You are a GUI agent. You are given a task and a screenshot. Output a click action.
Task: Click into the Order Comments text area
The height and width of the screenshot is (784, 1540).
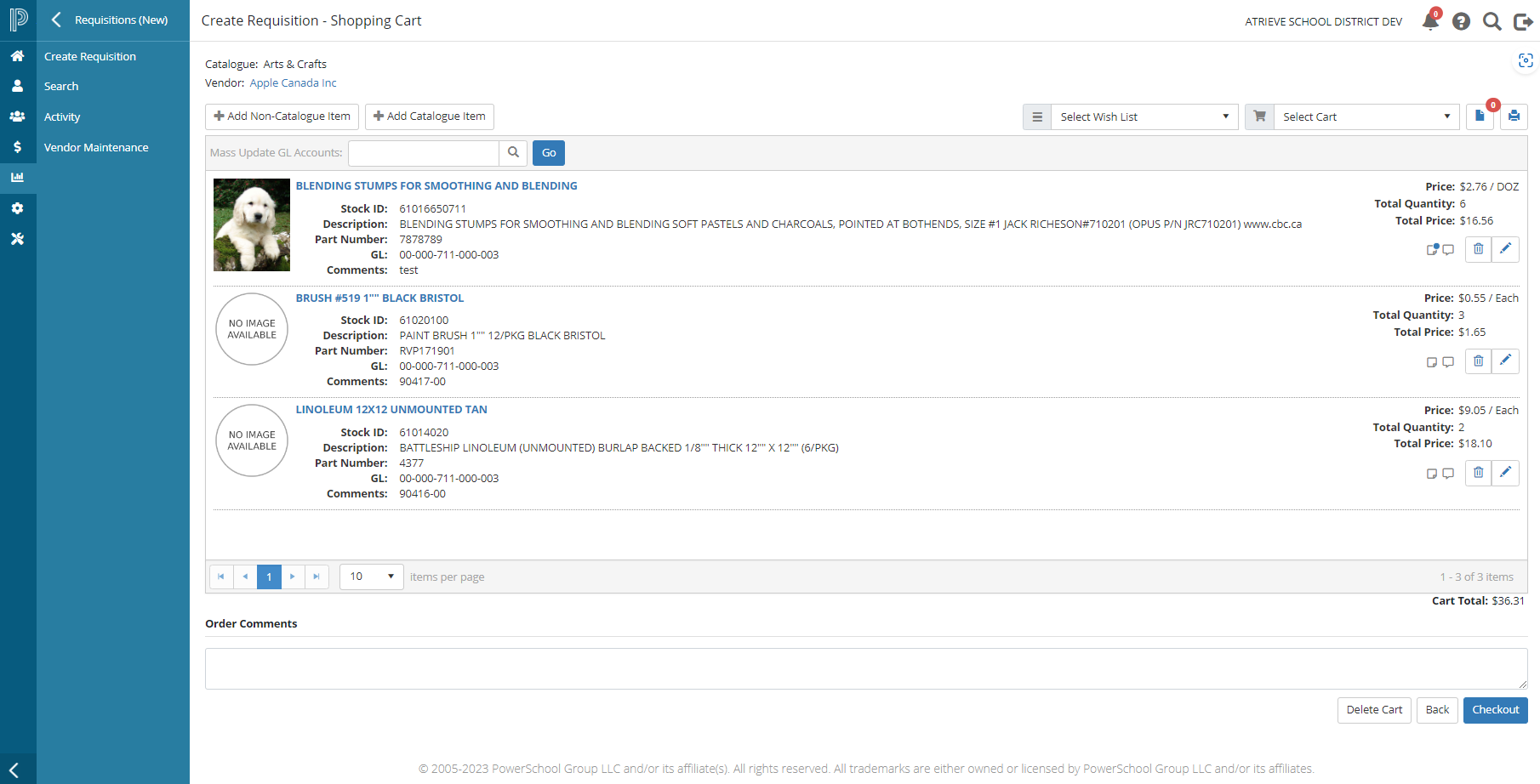(865, 668)
